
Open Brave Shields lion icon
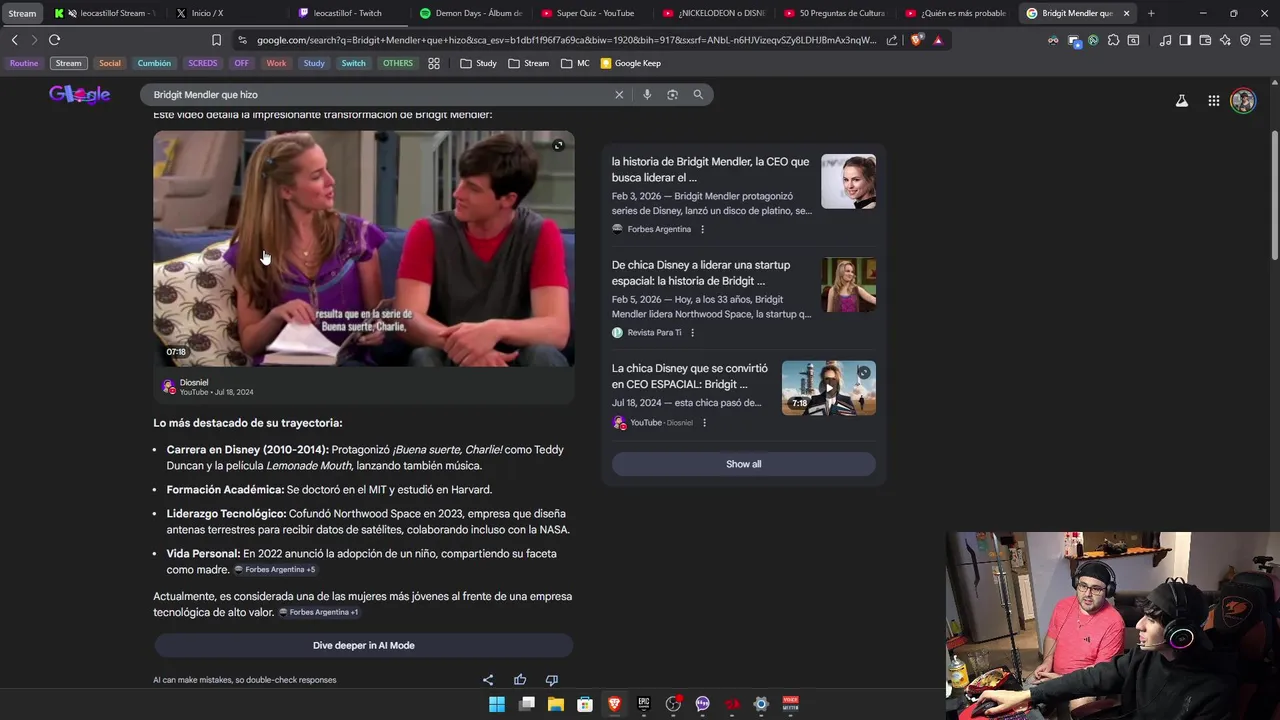(917, 40)
